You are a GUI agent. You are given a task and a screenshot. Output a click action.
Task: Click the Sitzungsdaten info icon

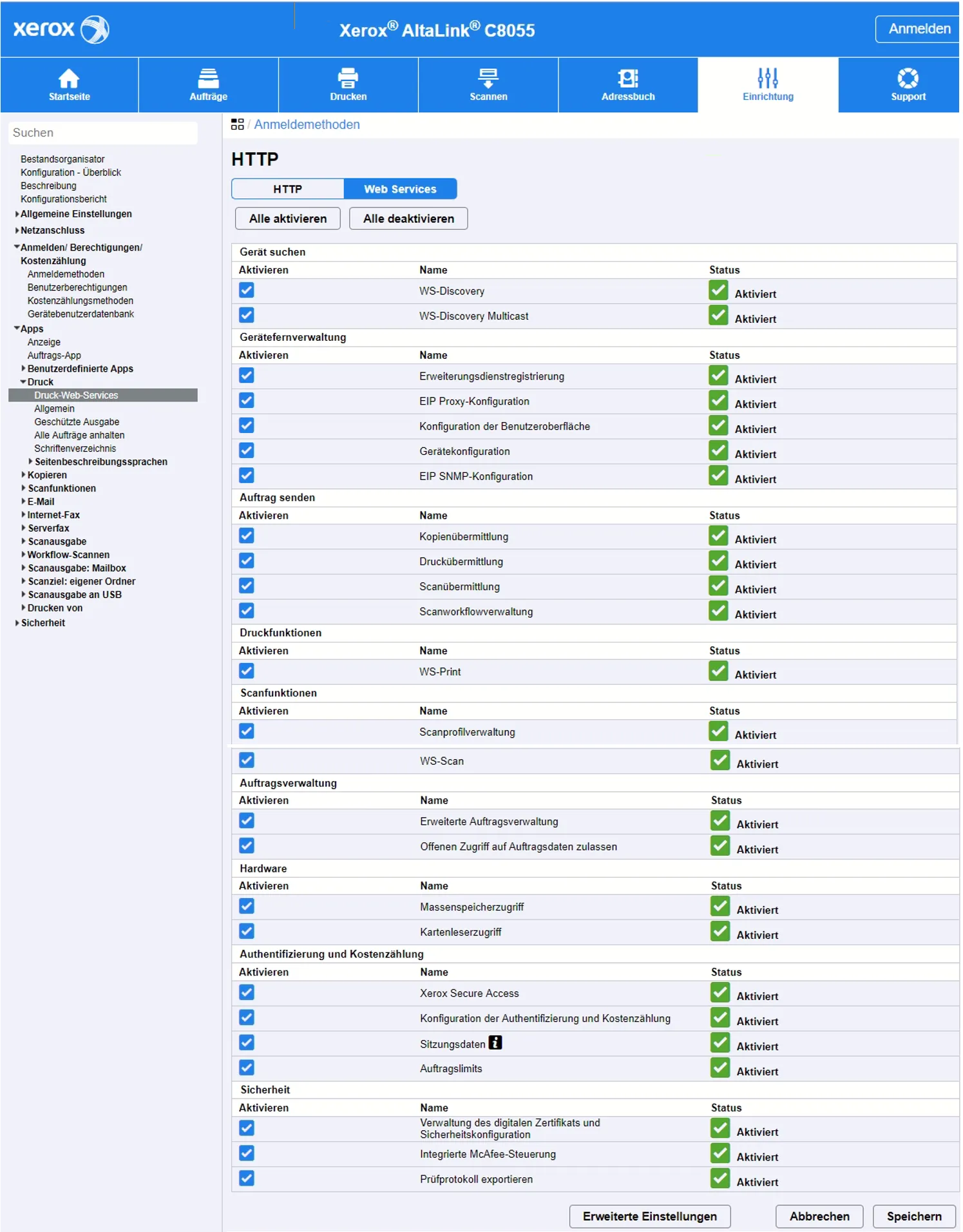[x=495, y=1043]
